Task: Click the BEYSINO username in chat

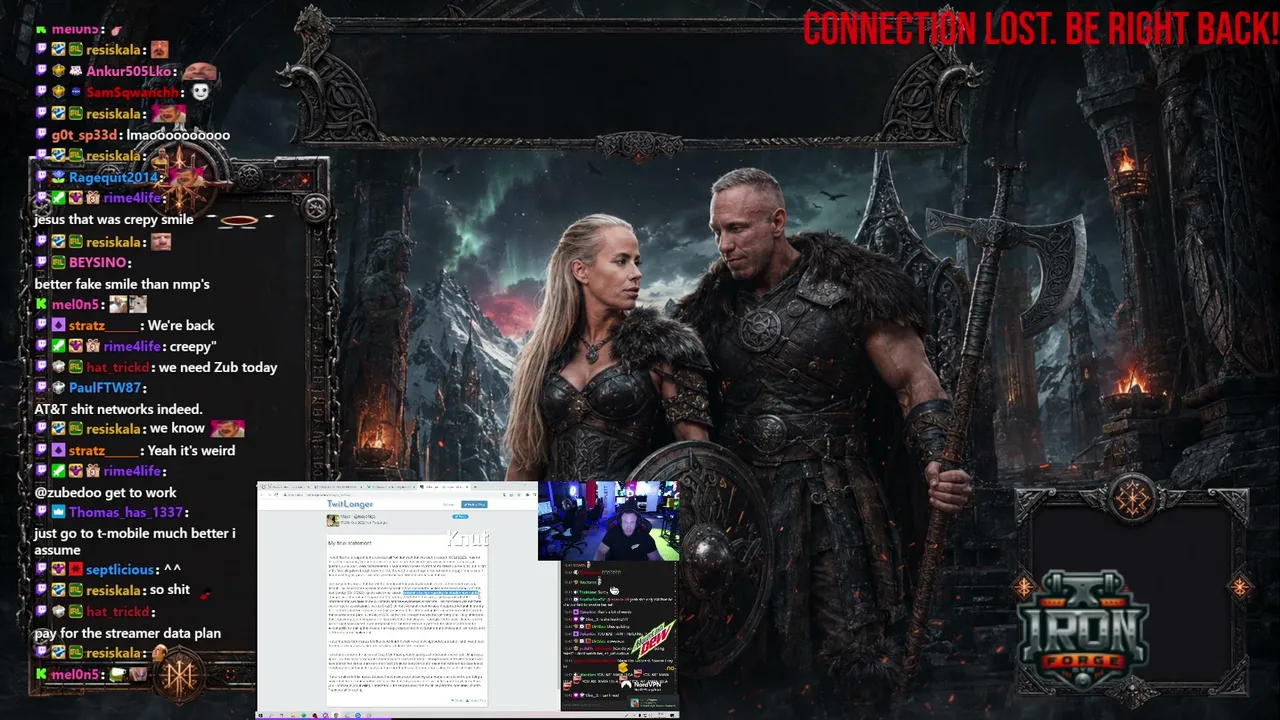Action: coord(97,262)
